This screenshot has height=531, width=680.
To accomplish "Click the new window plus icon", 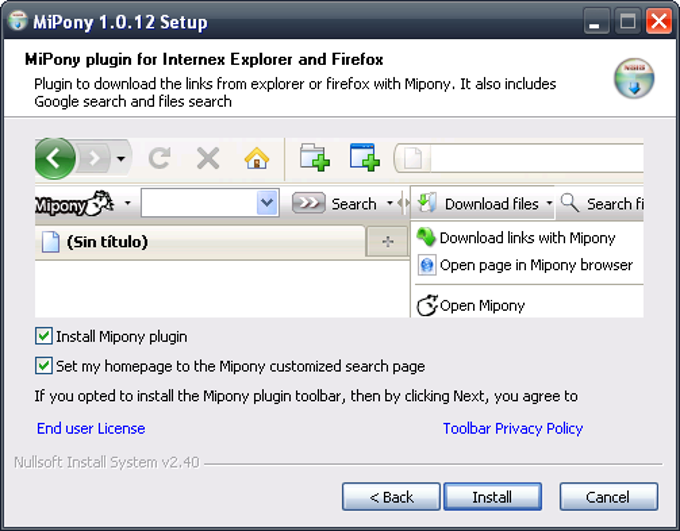I will [364, 157].
